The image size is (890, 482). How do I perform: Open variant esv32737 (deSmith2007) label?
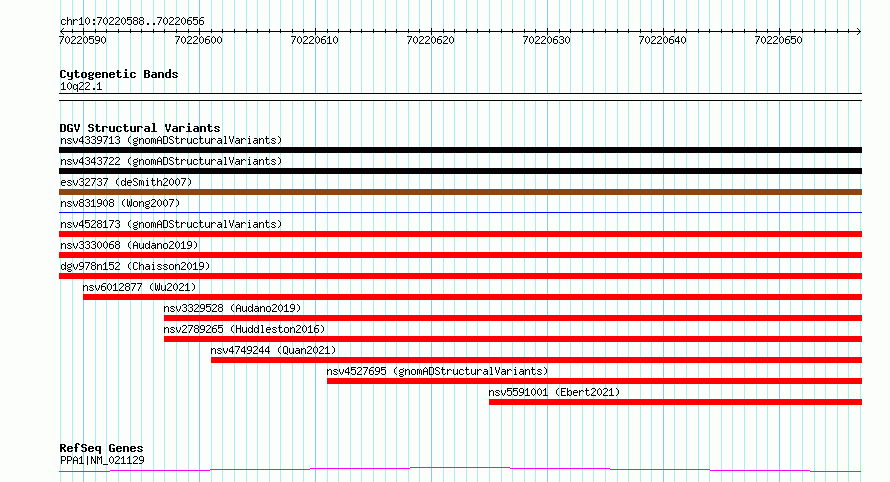click(x=126, y=182)
